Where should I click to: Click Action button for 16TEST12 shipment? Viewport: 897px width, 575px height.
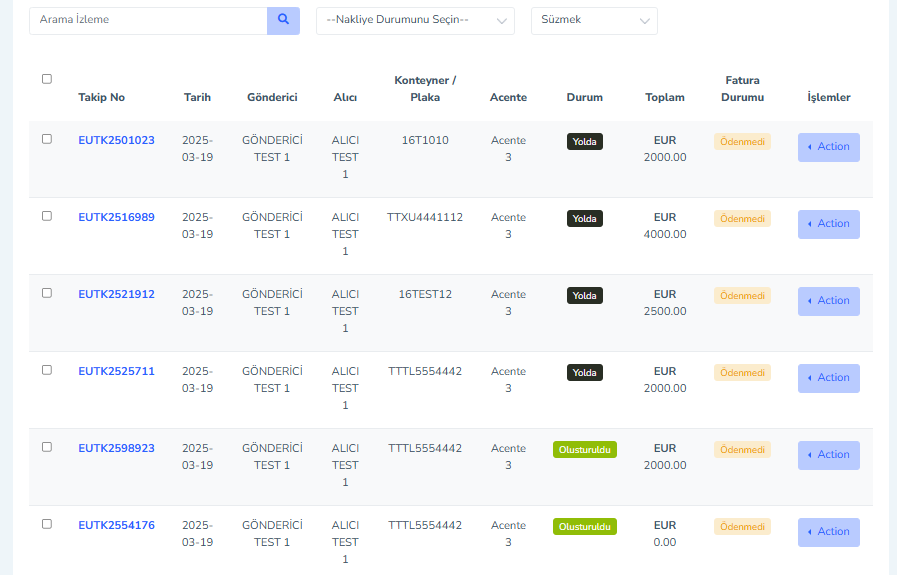(828, 301)
